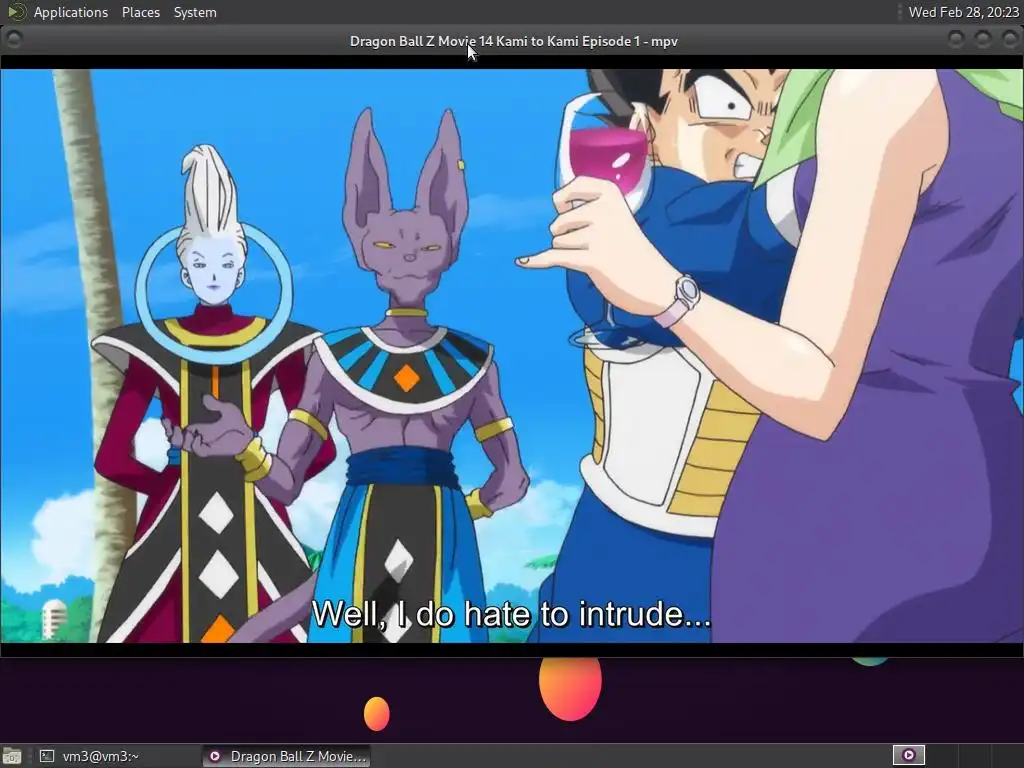Minimize the mpv player window
Screen dimensions: 1024x768
[955, 40]
